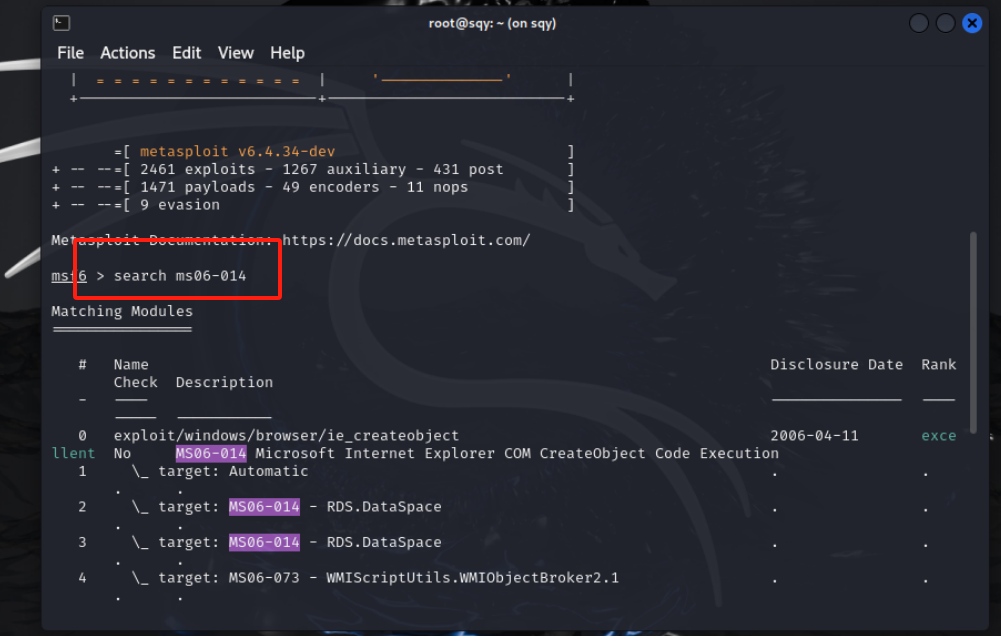Image resolution: width=1001 pixels, height=636 pixels.
Task: Click the 'Rank' column header
Action: point(938,365)
